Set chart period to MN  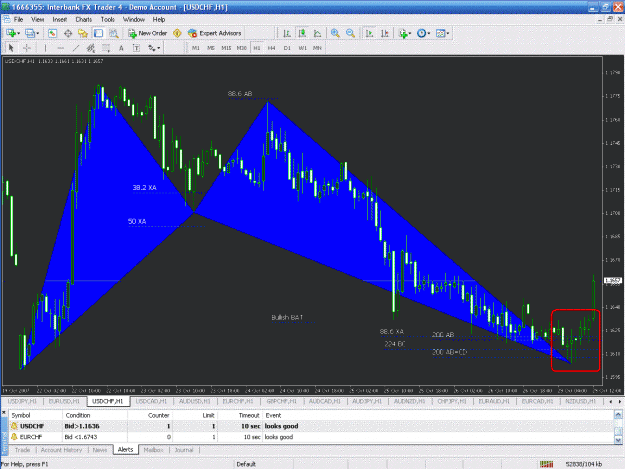(x=317, y=48)
